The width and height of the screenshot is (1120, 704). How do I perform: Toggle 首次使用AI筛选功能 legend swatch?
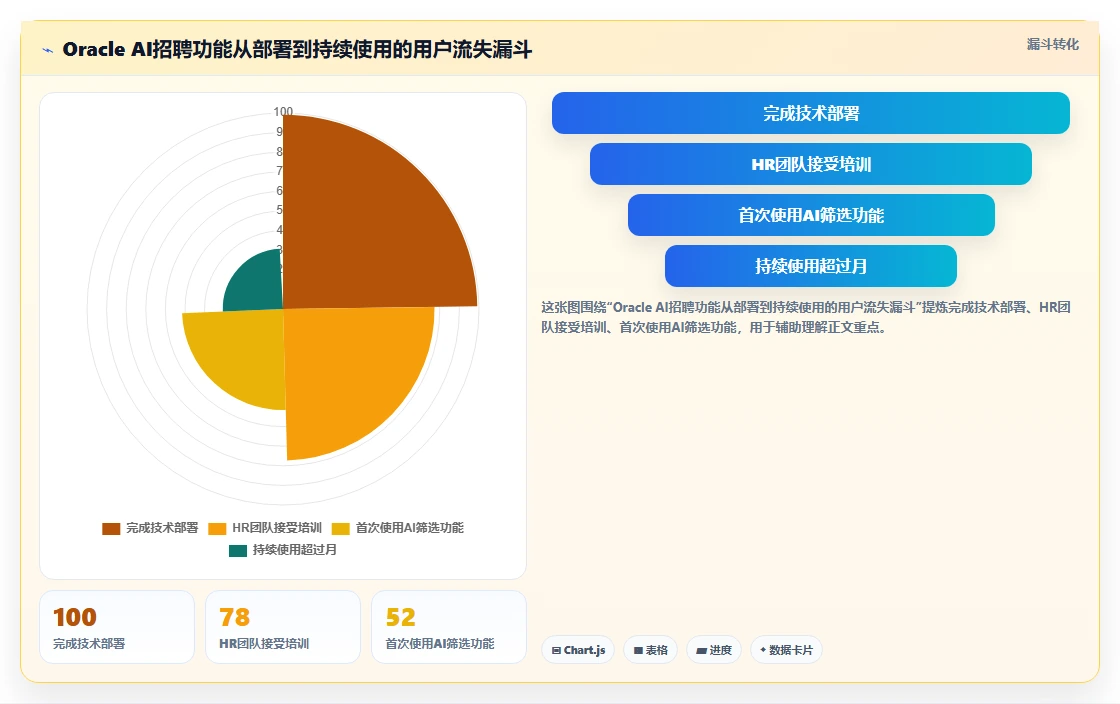tap(341, 528)
